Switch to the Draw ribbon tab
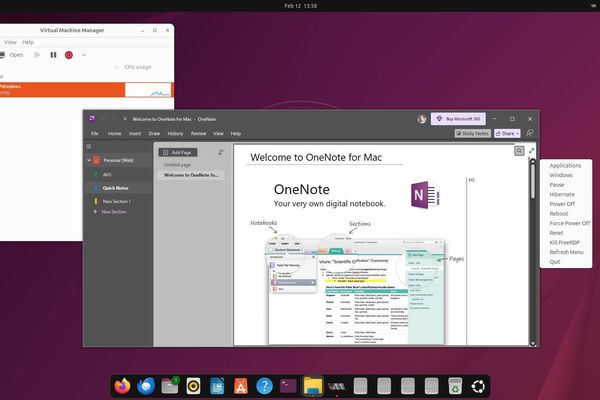 point(154,133)
